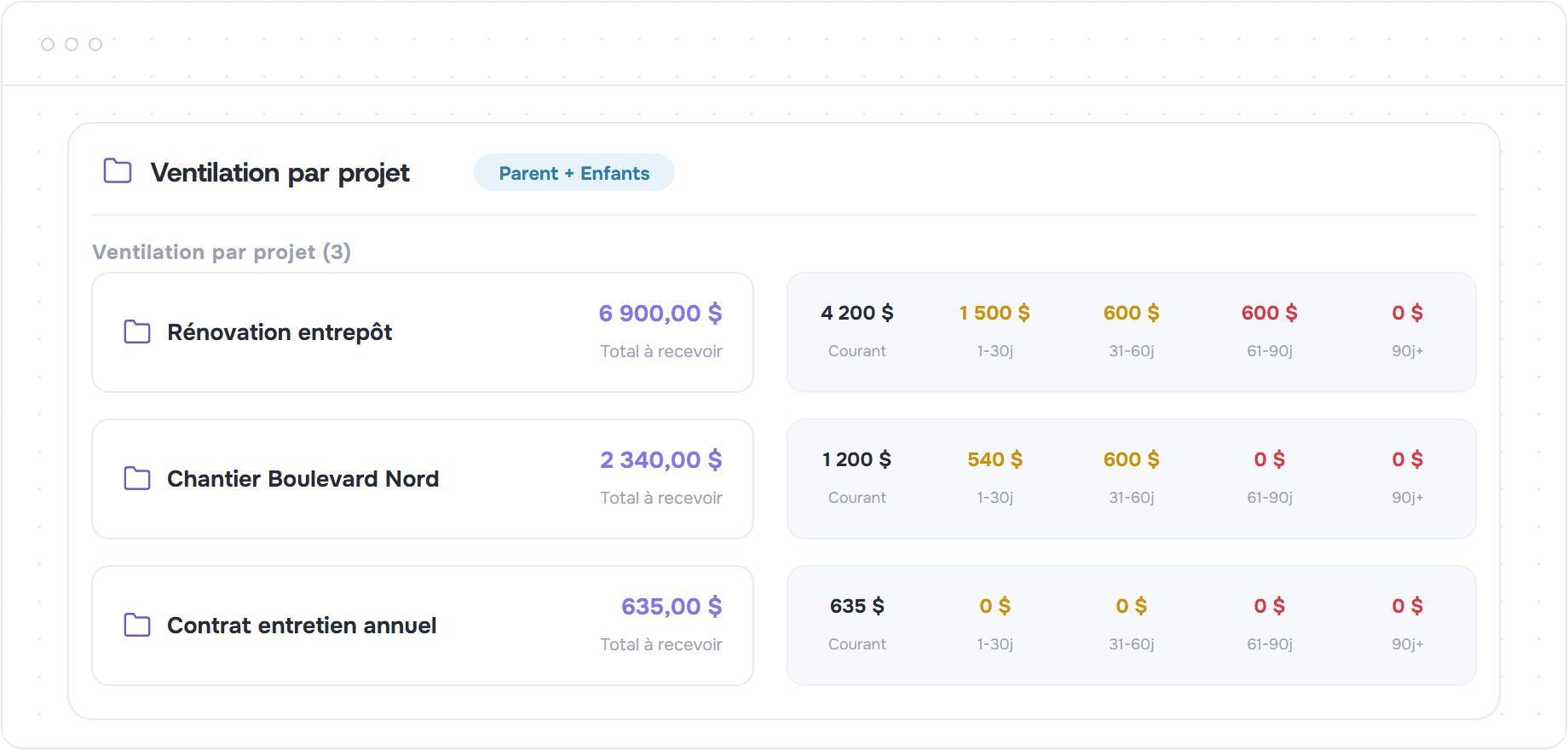The width and height of the screenshot is (1568, 750).
Task: Open the Rénovation entrepôt project name
Action: (x=280, y=332)
